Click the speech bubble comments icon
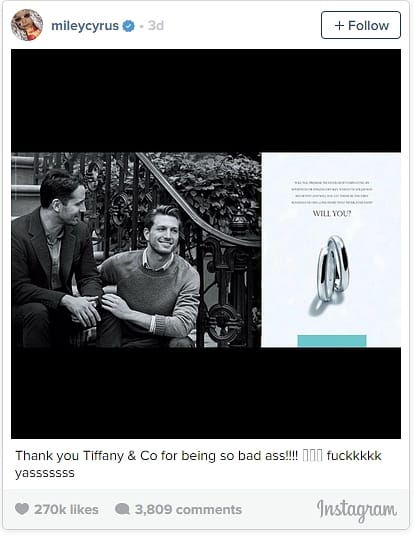This screenshot has height=541, width=414. pyautogui.click(x=122, y=509)
